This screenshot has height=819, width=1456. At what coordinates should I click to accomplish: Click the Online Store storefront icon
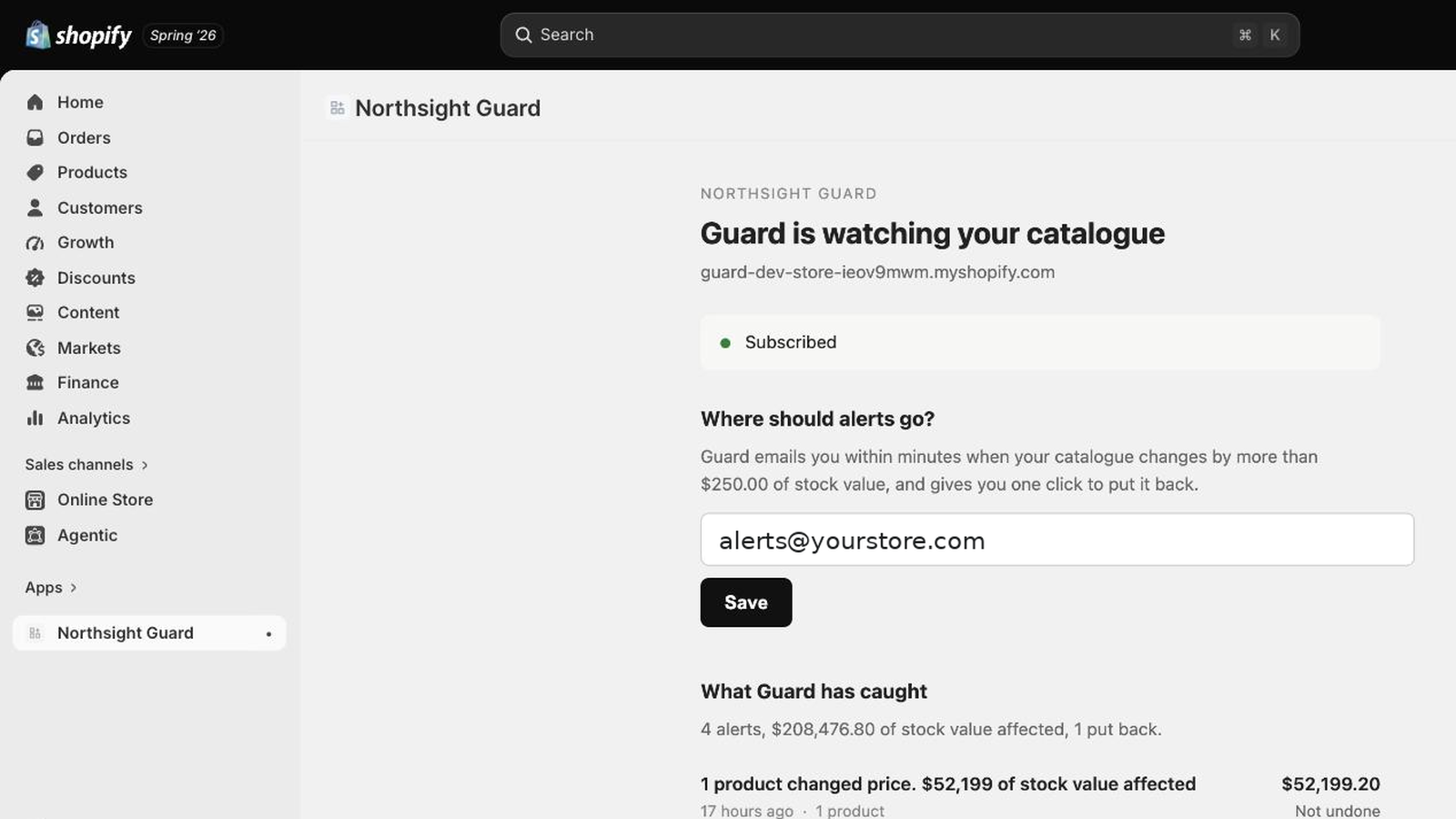(35, 500)
